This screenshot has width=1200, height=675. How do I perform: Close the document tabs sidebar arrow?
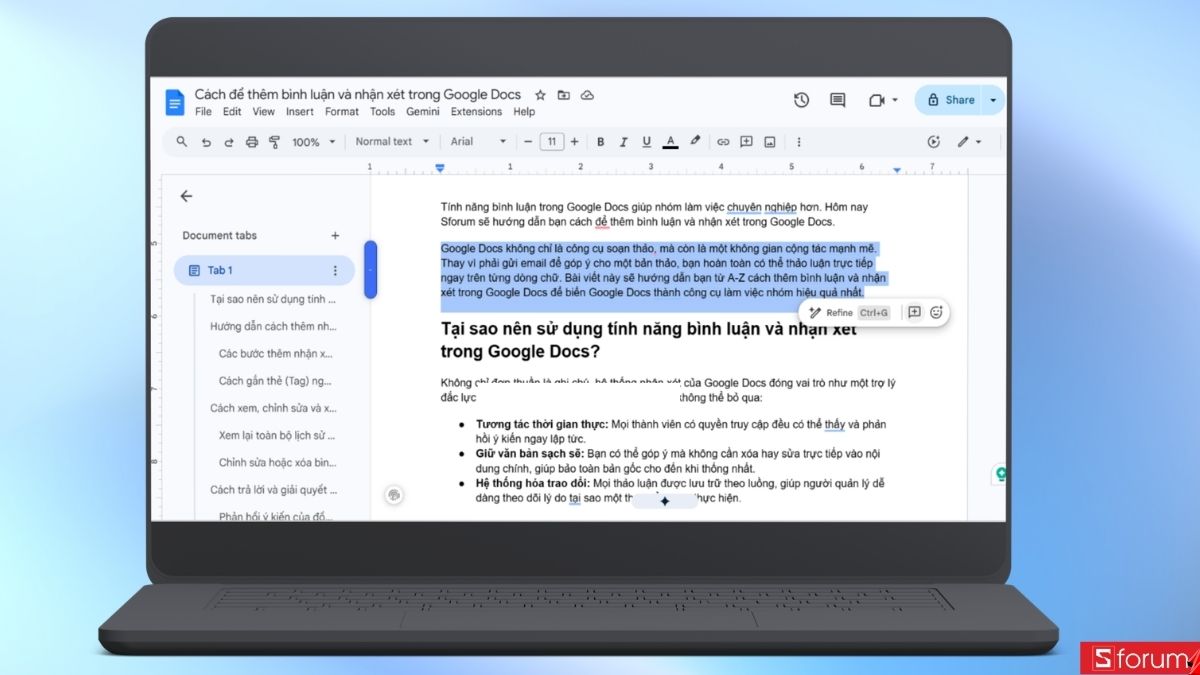186,197
